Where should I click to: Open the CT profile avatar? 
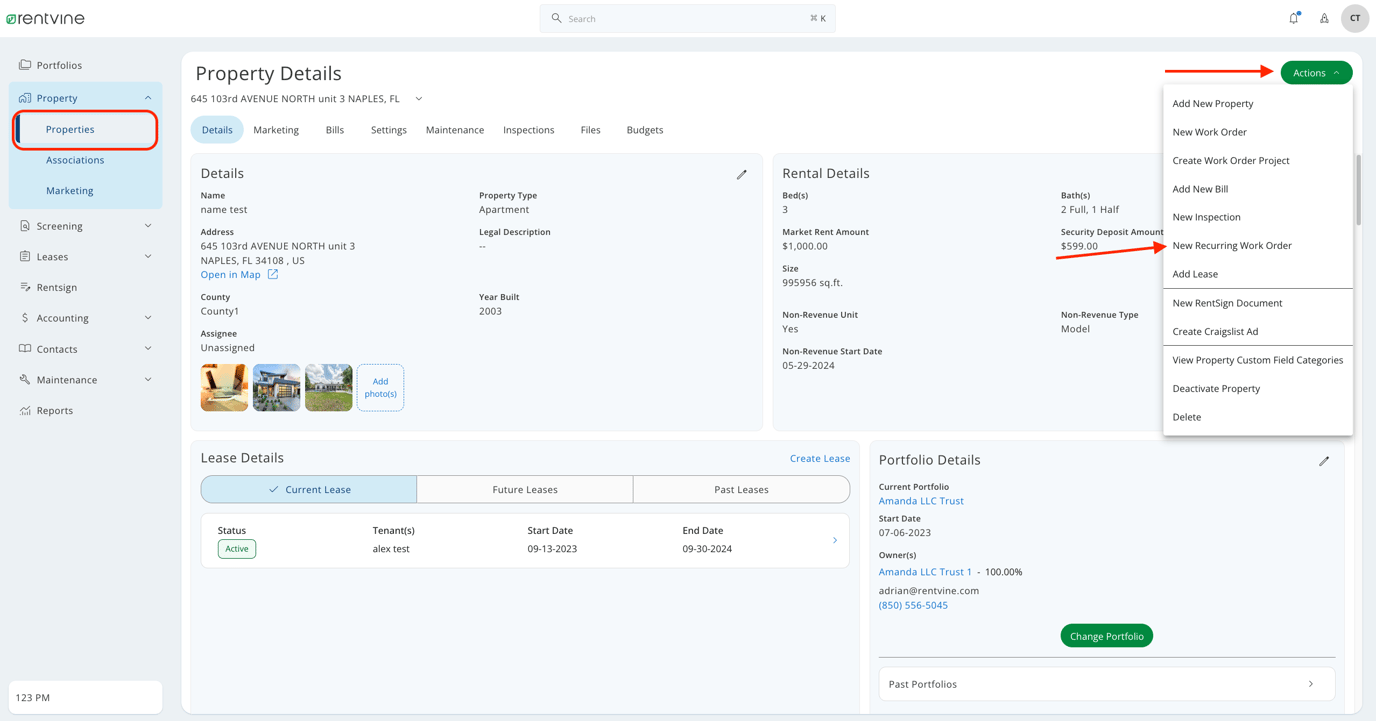1355,18
